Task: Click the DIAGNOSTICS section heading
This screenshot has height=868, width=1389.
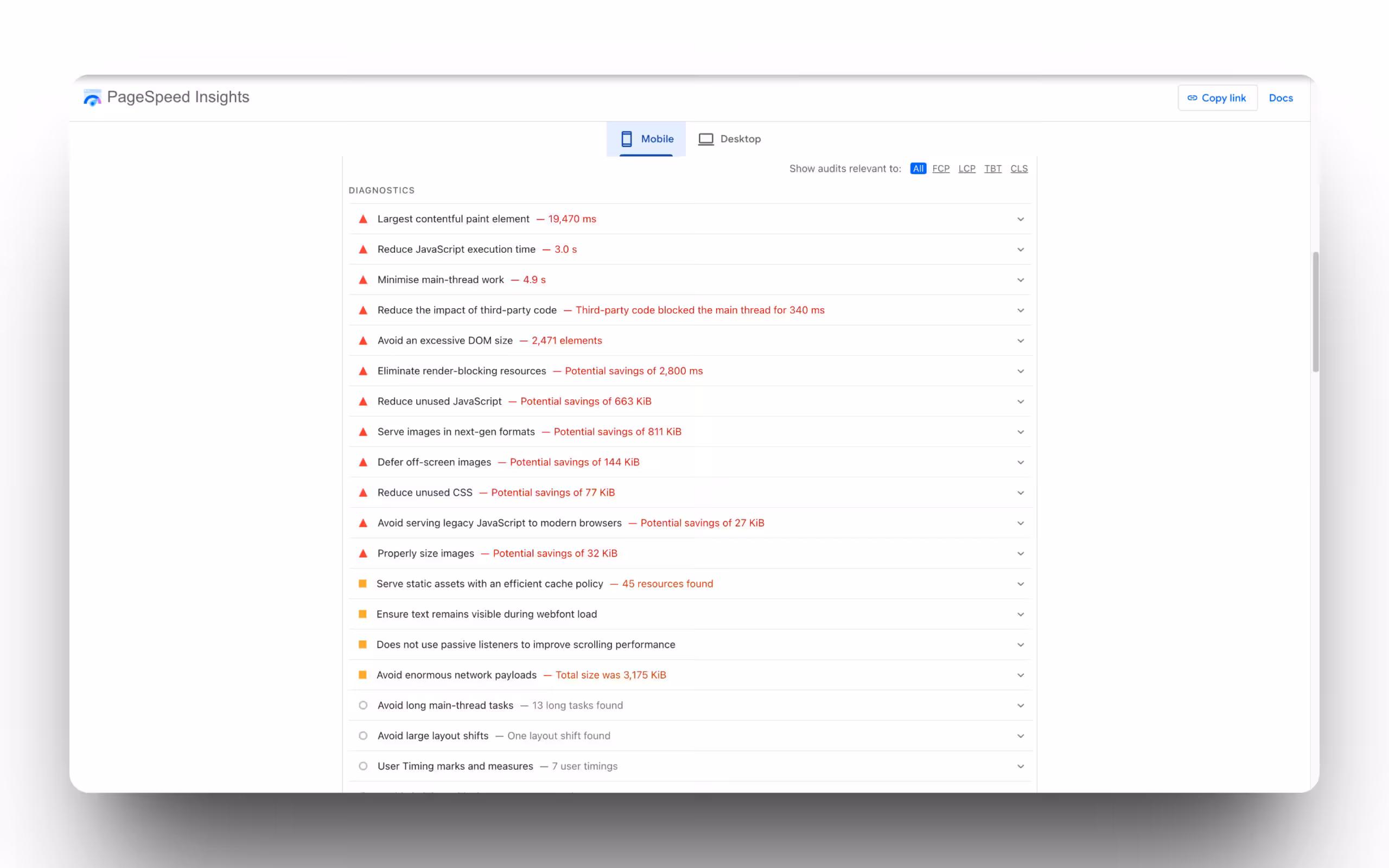Action: click(381, 190)
